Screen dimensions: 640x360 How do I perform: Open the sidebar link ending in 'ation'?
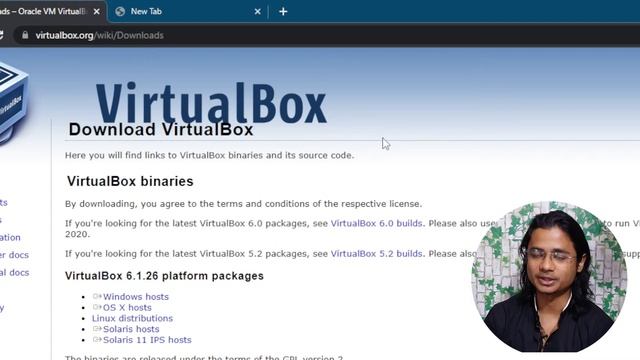tap(10, 237)
